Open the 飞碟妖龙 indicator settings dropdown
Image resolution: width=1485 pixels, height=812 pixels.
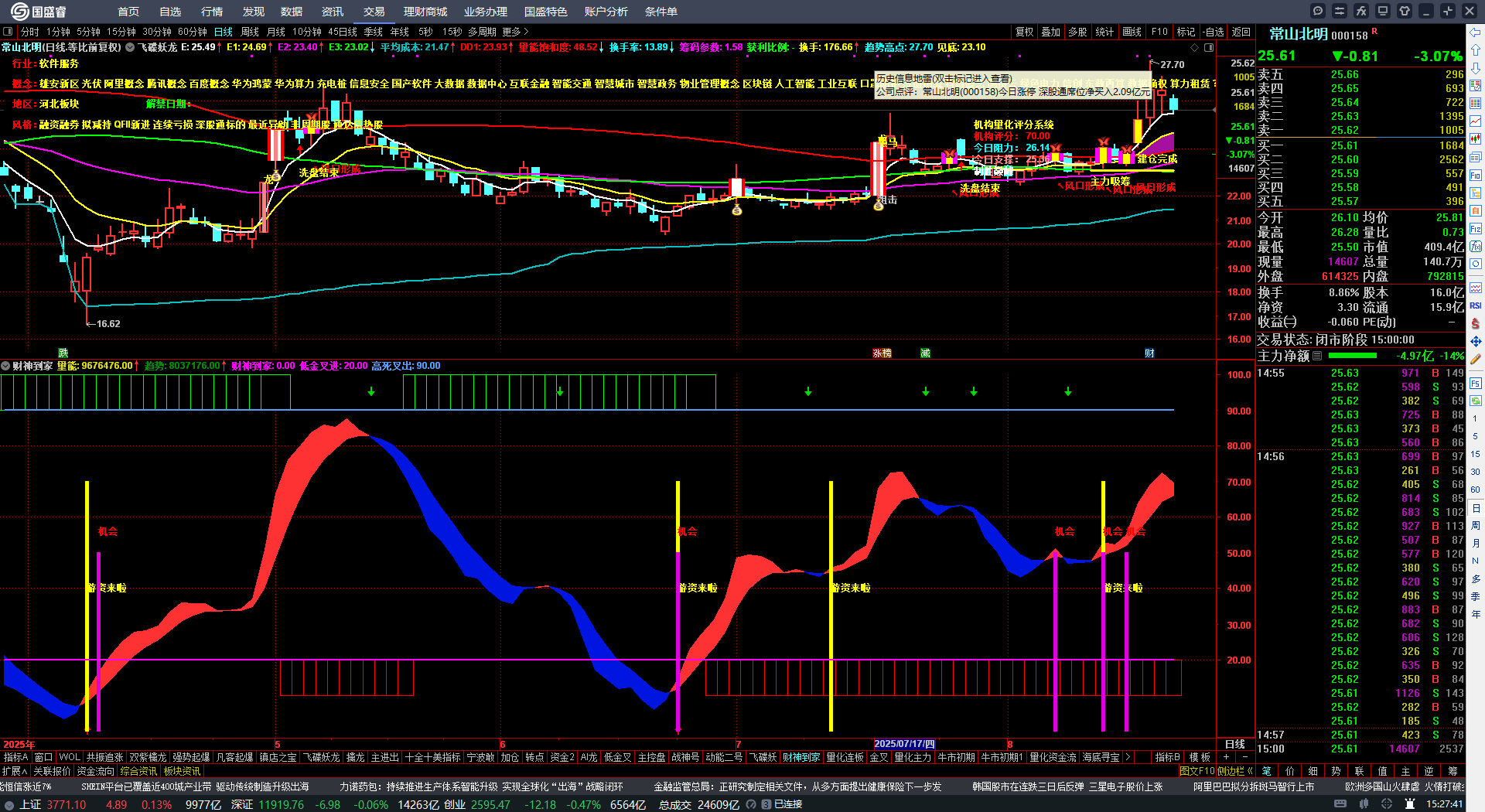[x=130, y=47]
